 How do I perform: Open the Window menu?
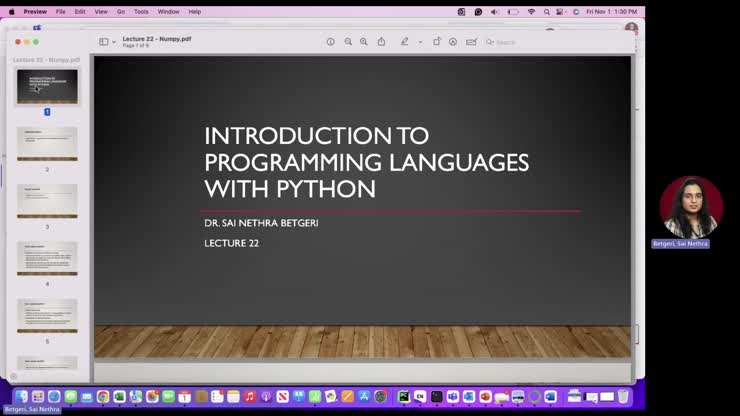click(x=168, y=12)
